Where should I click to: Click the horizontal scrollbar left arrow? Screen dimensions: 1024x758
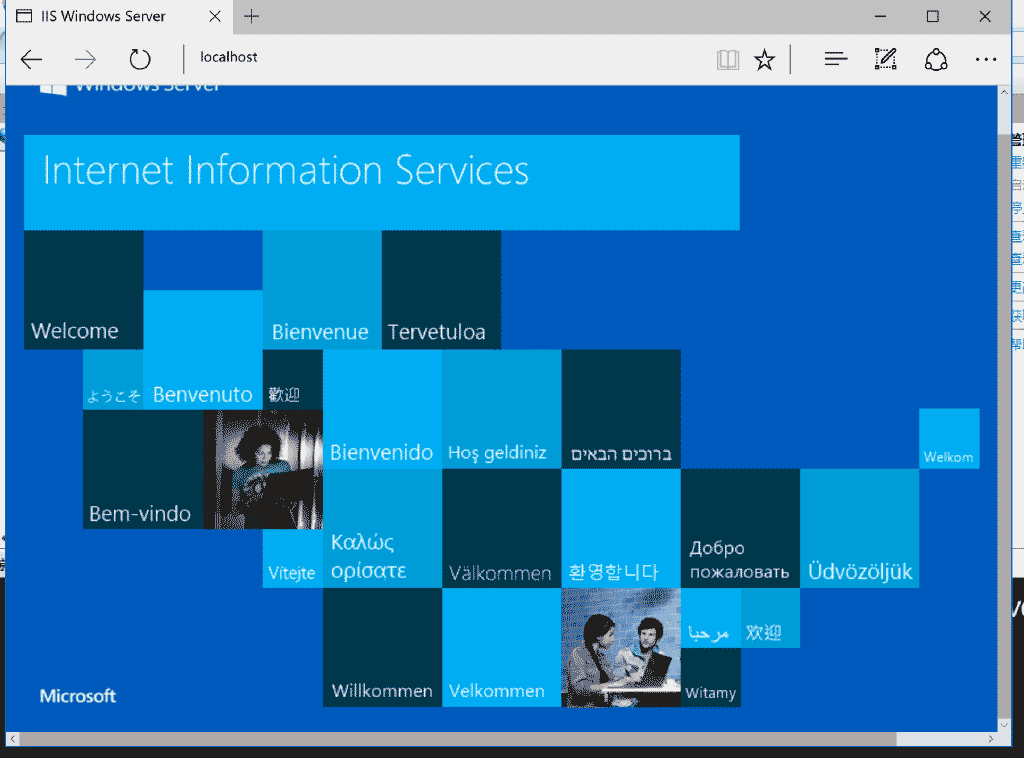[12, 739]
